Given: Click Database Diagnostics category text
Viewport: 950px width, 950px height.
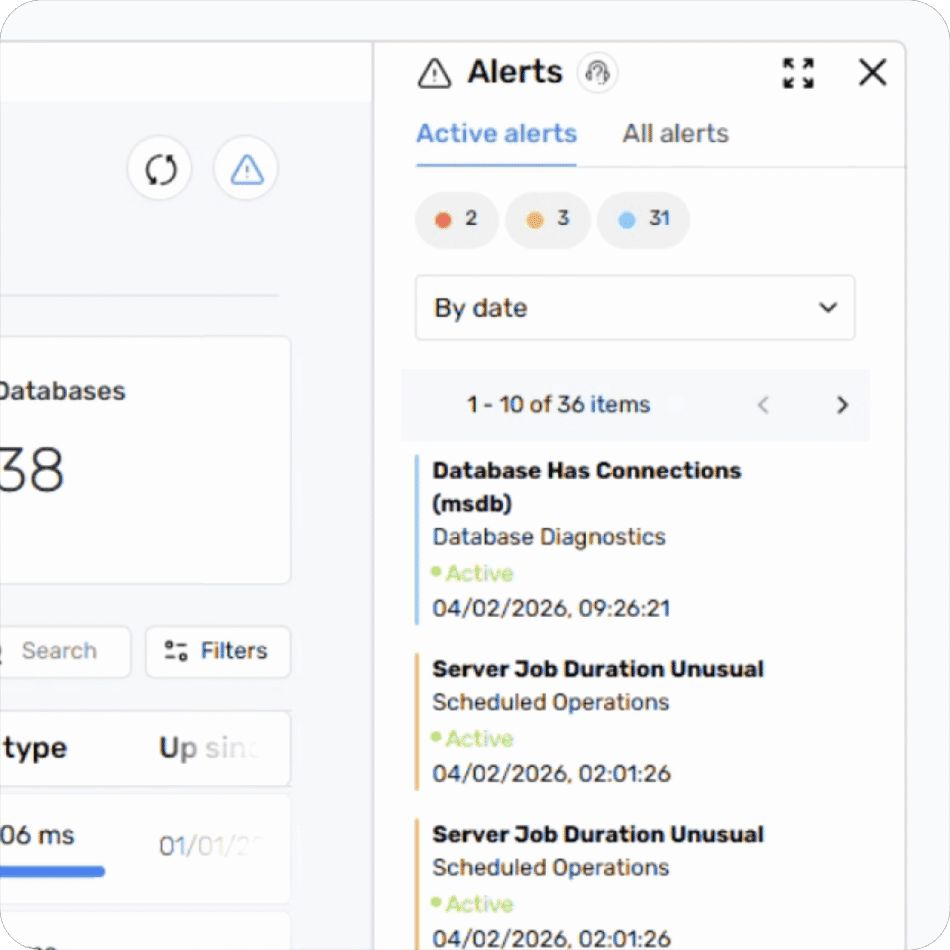Looking at the screenshot, I should pyautogui.click(x=549, y=537).
